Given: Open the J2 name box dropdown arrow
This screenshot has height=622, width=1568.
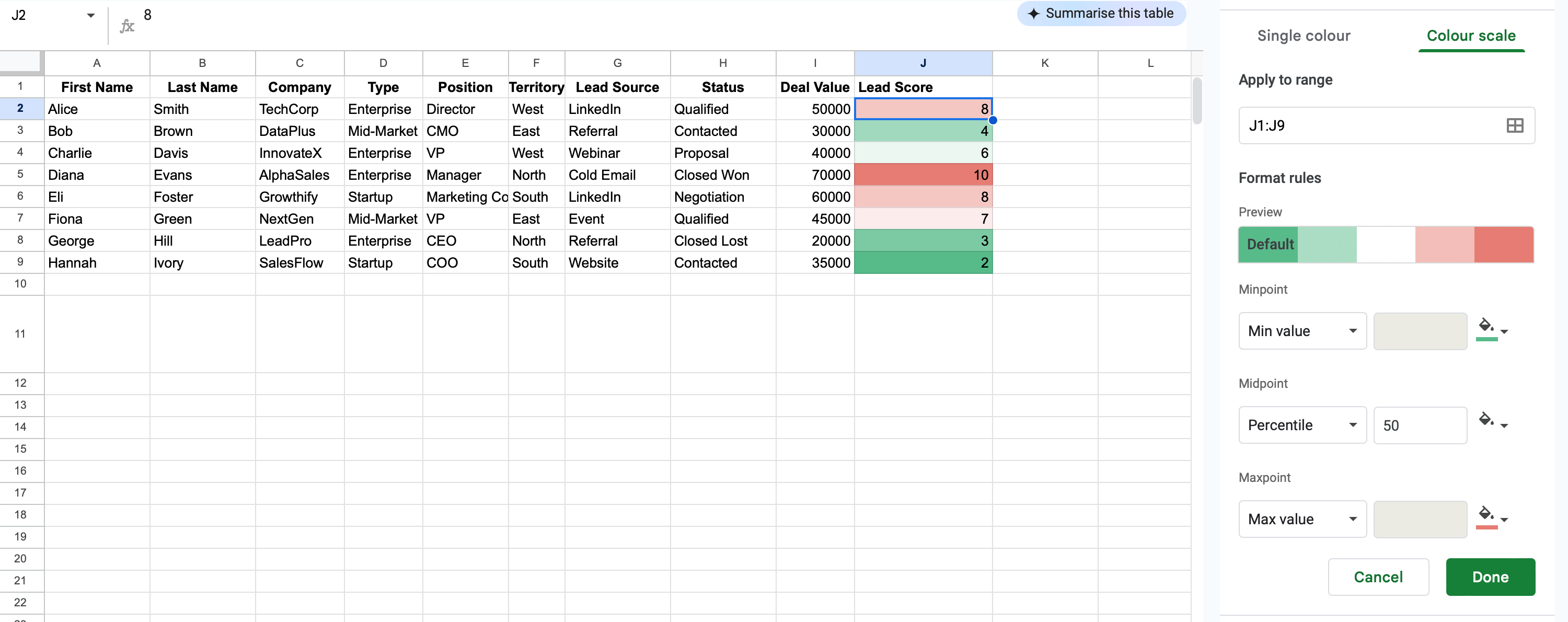Looking at the screenshot, I should tap(91, 15).
